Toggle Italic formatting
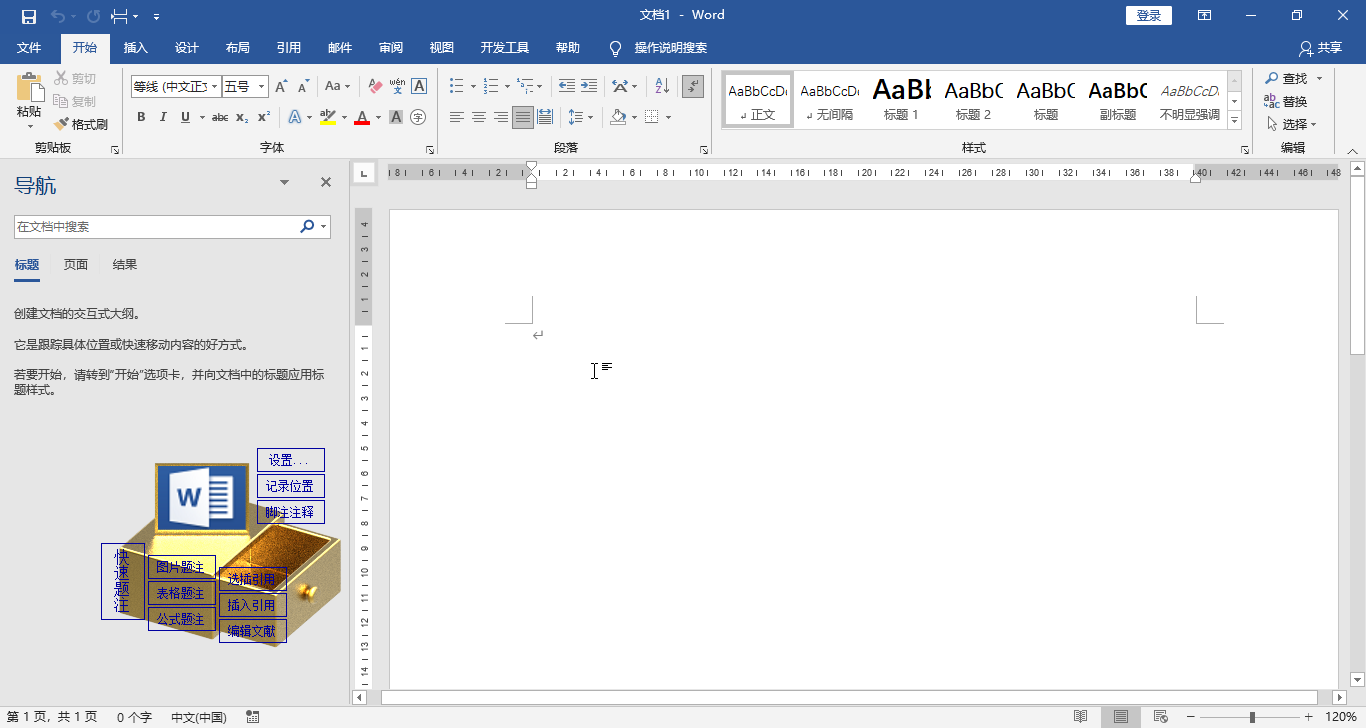Viewport: 1366px width, 728px height. coord(163,117)
